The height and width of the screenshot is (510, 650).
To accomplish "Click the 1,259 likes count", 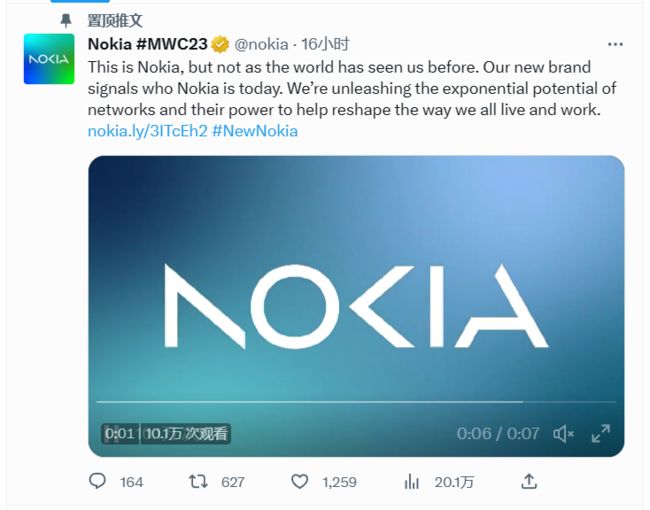I will coord(340,482).
